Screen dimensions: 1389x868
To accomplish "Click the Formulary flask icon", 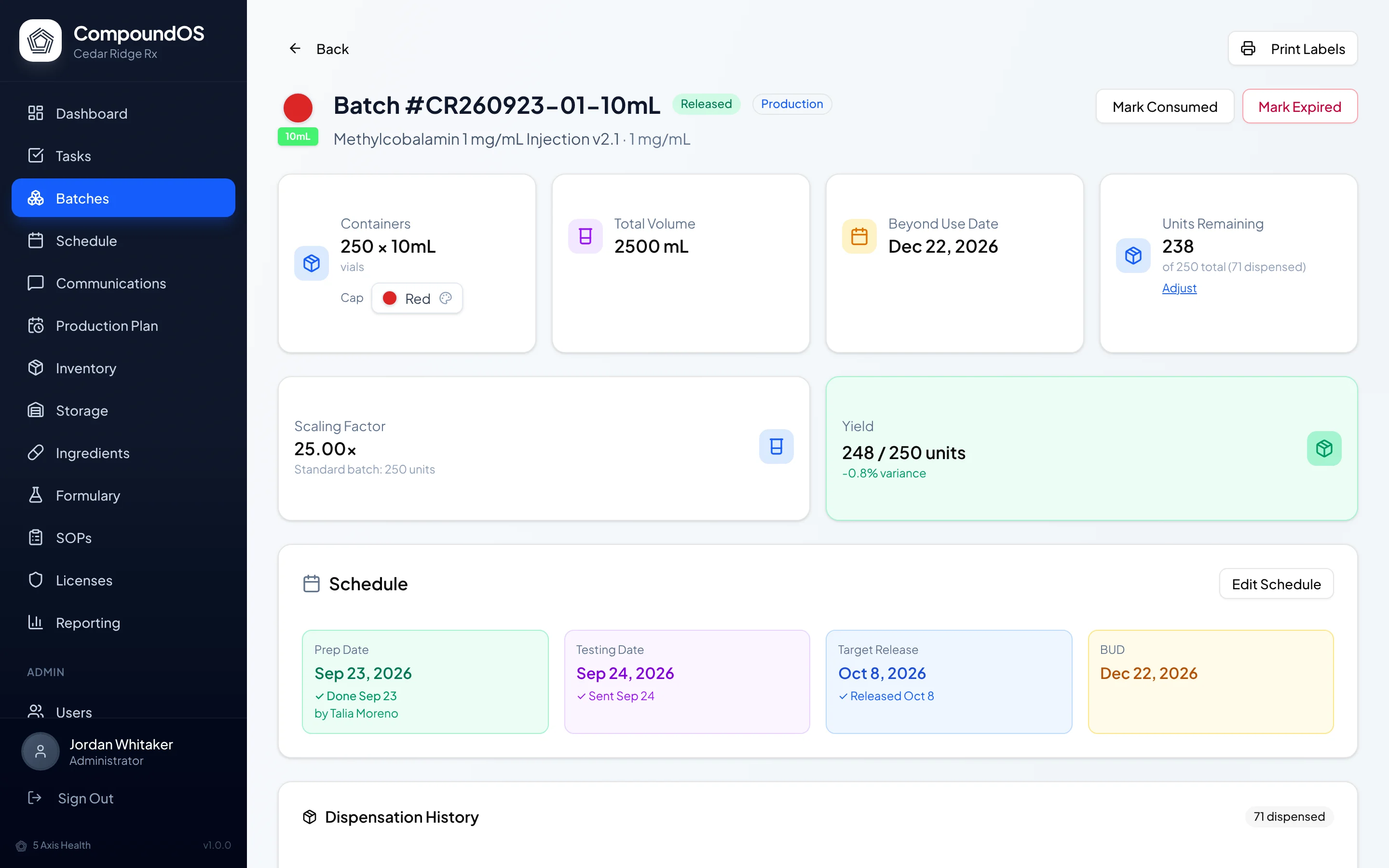I will pyautogui.click(x=36, y=495).
